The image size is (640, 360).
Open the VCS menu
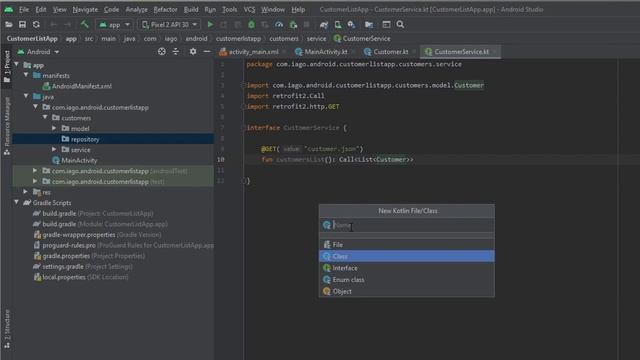[x=249, y=9]
